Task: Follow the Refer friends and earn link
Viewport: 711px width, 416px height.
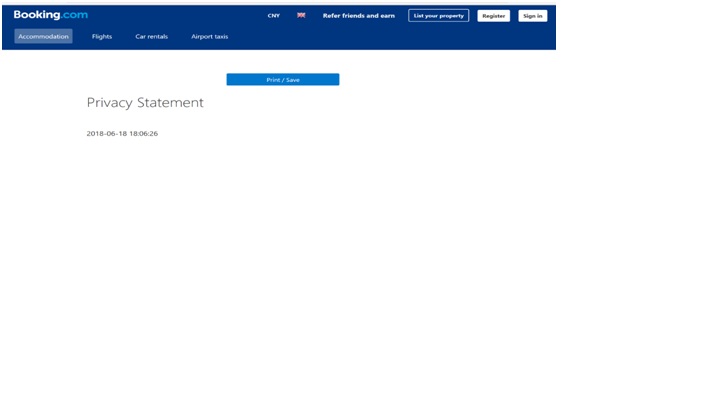Action: pos(358,16)
